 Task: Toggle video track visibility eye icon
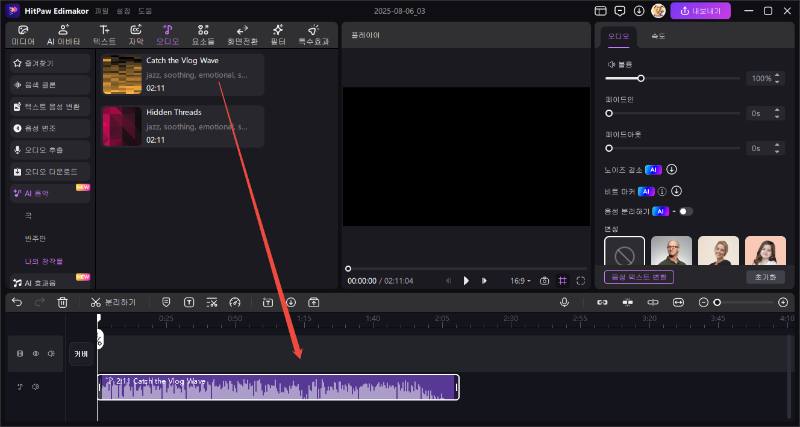pos(36,353)
